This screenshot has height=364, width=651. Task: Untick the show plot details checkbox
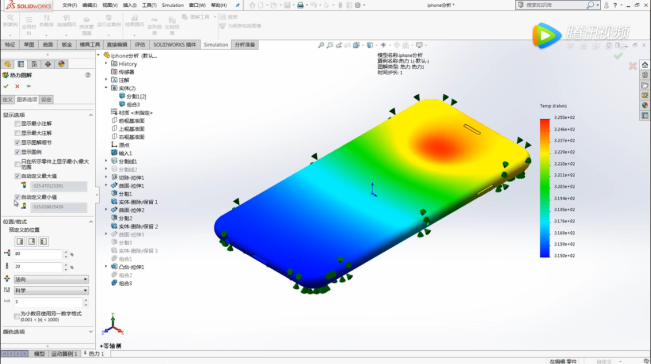[x=17, y=143]
